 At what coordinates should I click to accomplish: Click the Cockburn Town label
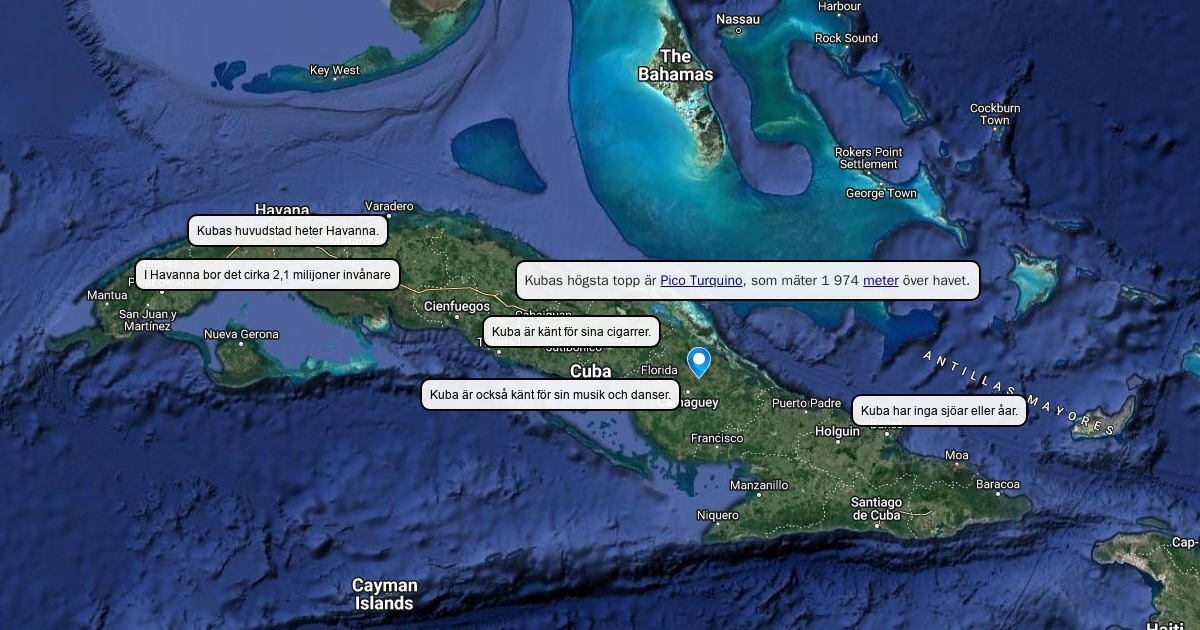coord(995,114)
